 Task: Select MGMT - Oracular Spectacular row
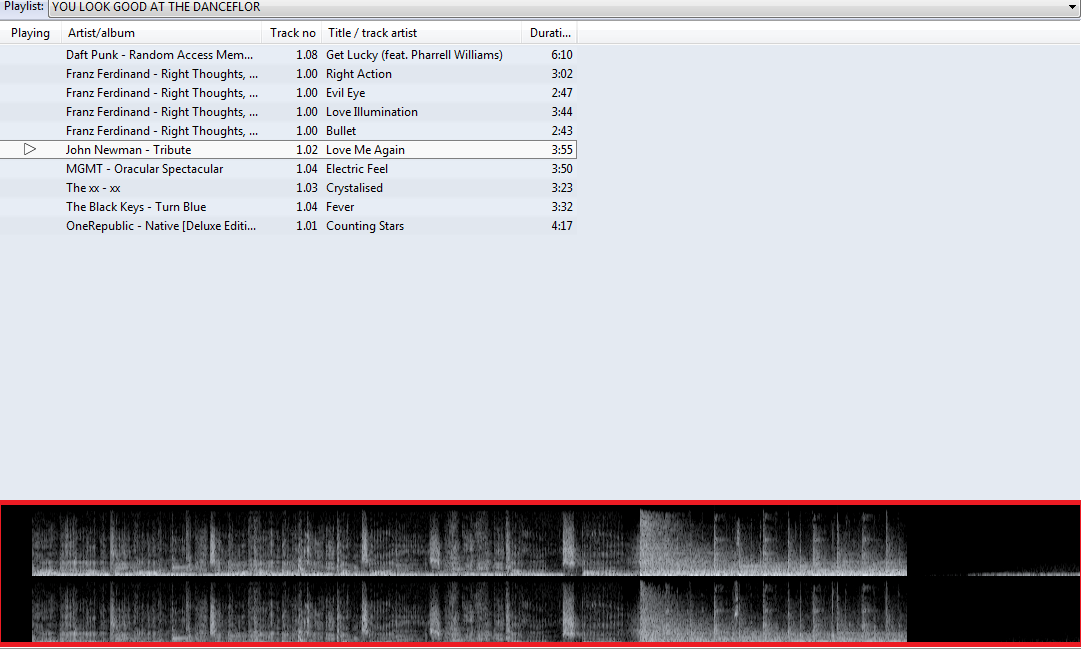[288, 169]
